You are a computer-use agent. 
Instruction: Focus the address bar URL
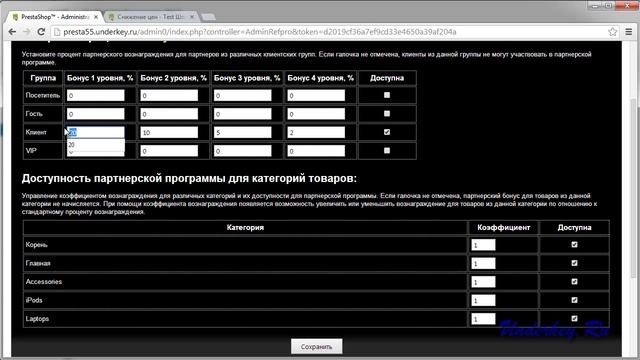pos(260,32)
